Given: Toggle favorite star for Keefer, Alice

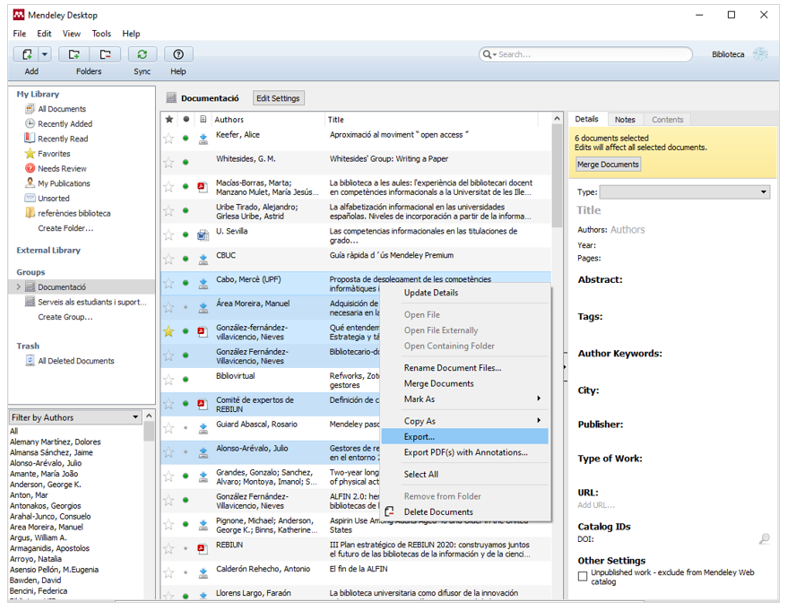Looking at the screenshot, I should (169, 138).
